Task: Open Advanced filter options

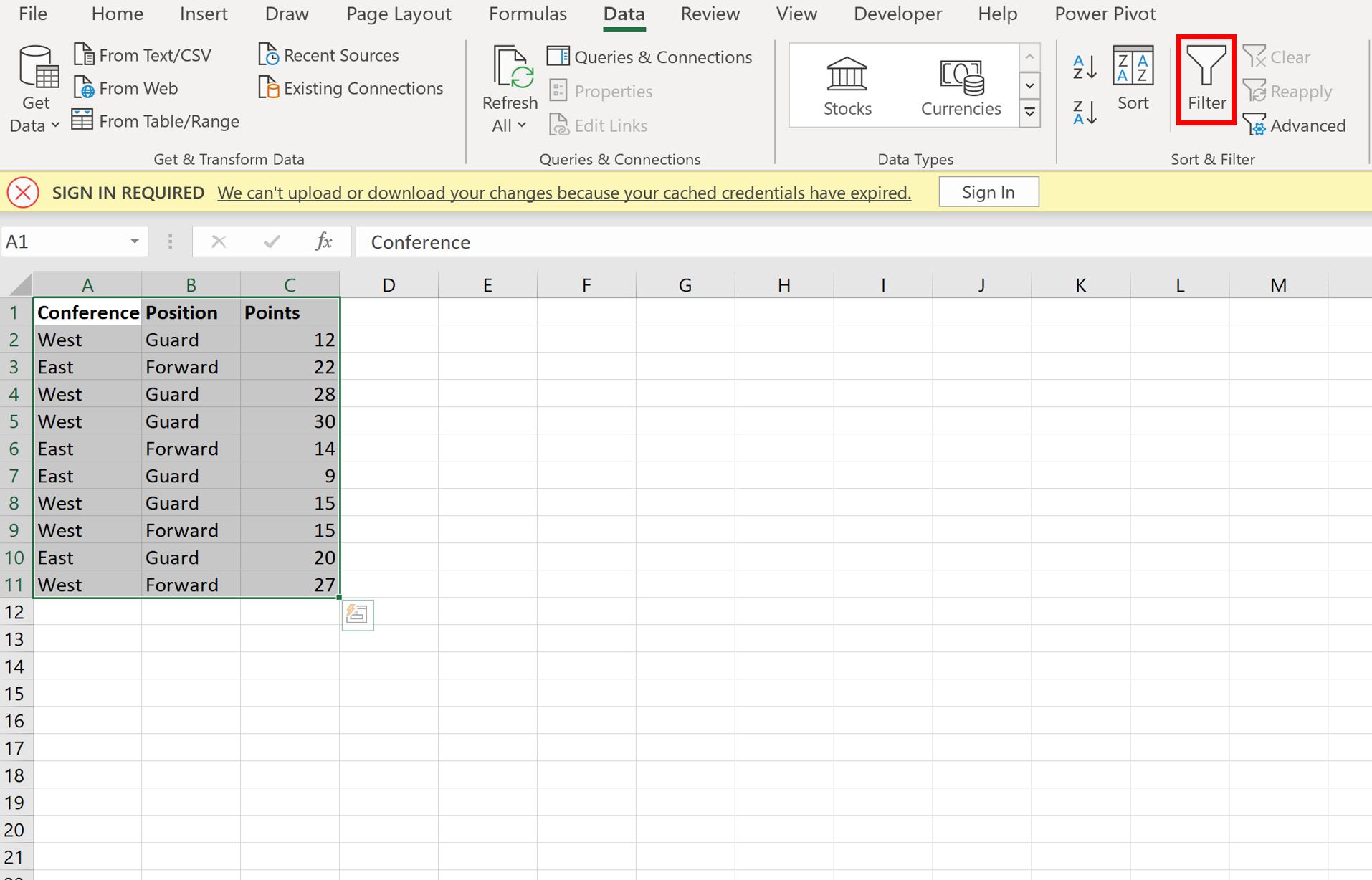Action: pos(1295,125)
